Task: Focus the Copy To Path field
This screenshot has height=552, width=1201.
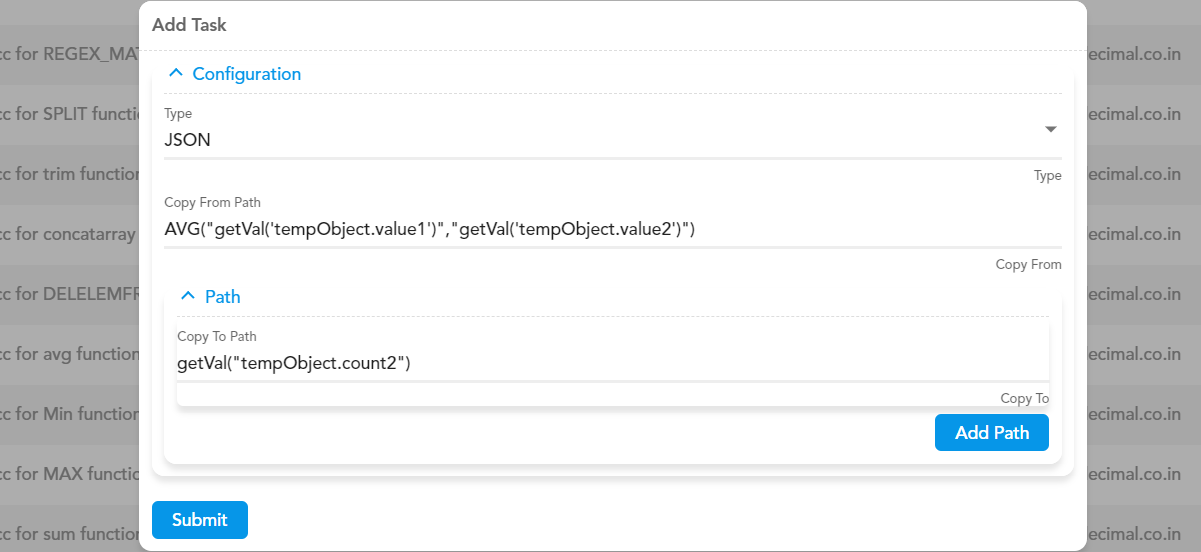Action: pos(612,364)
